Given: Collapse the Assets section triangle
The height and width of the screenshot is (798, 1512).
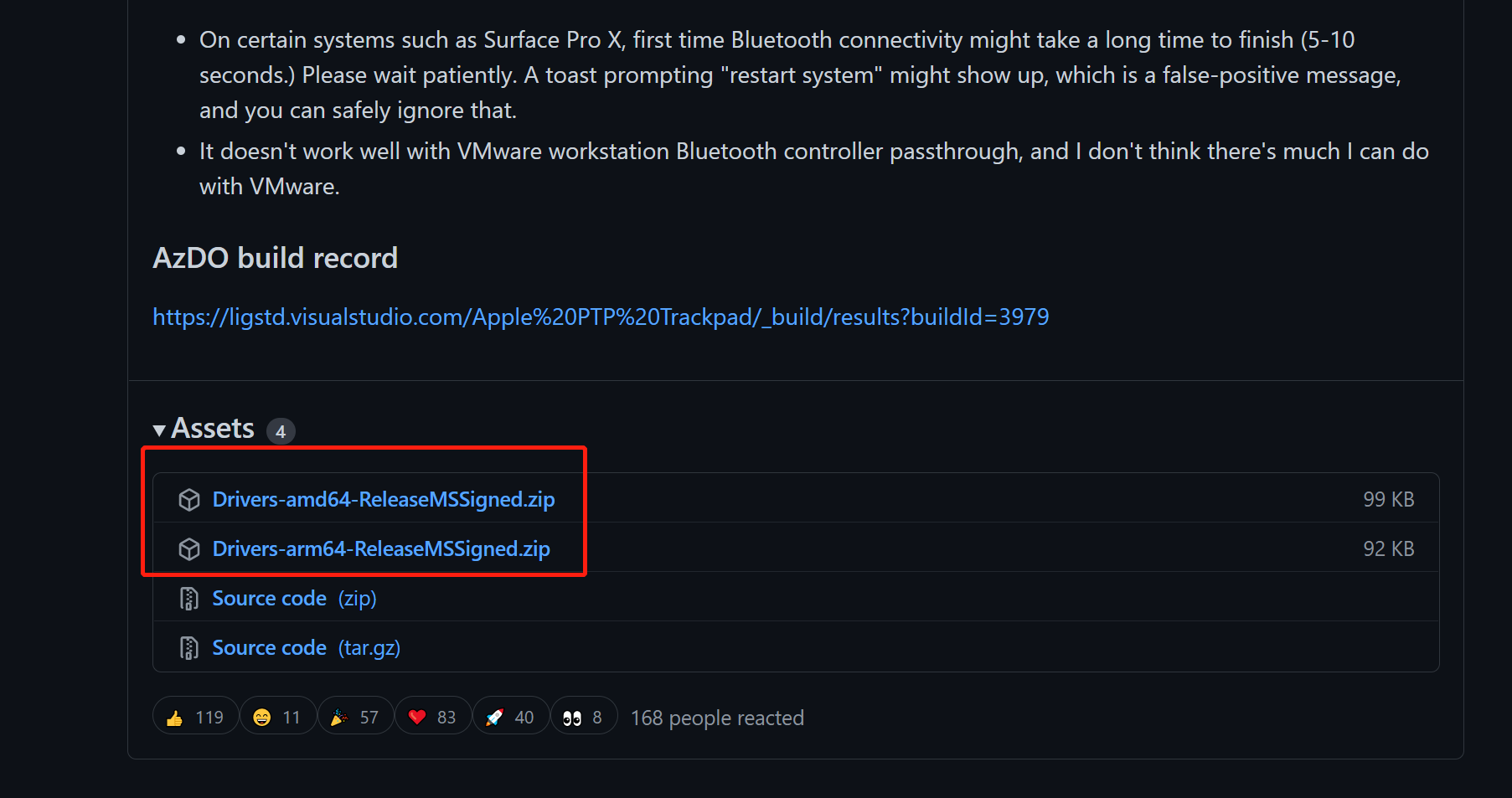Looking at the screenshot, I should [159, 430].
